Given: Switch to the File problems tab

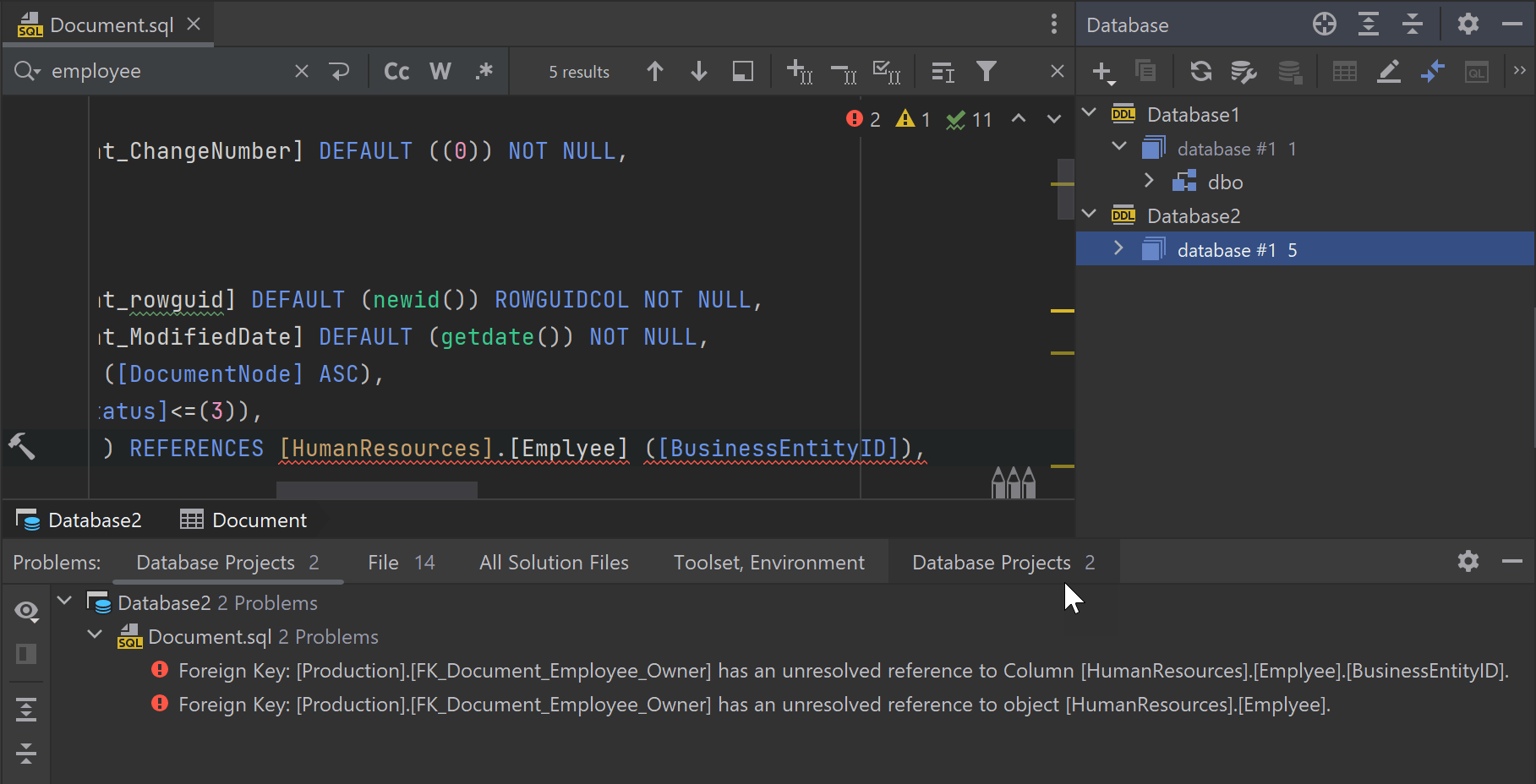Looking at the screenshot, I should point(401,563).
